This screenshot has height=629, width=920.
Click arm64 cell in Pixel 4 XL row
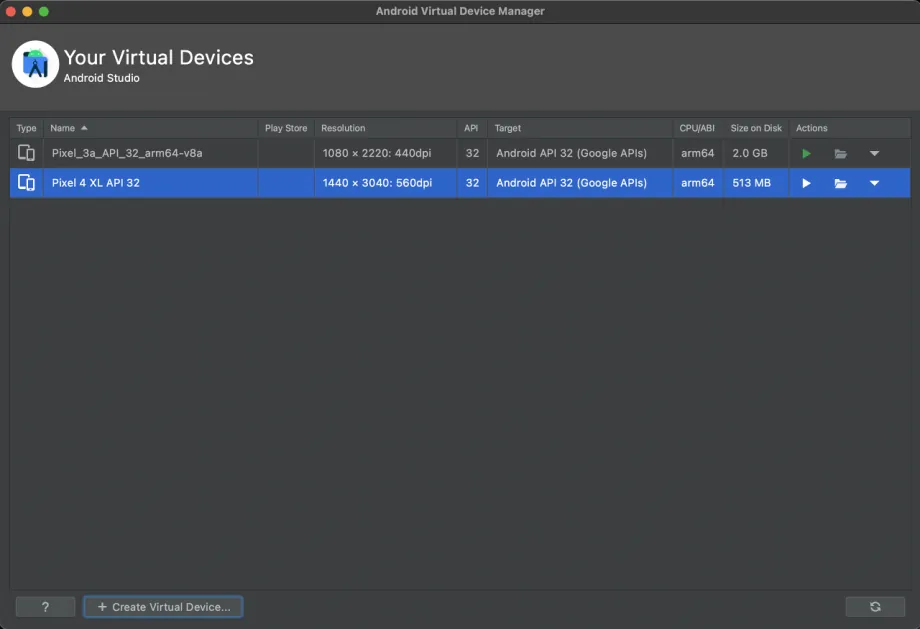(698, 182)
